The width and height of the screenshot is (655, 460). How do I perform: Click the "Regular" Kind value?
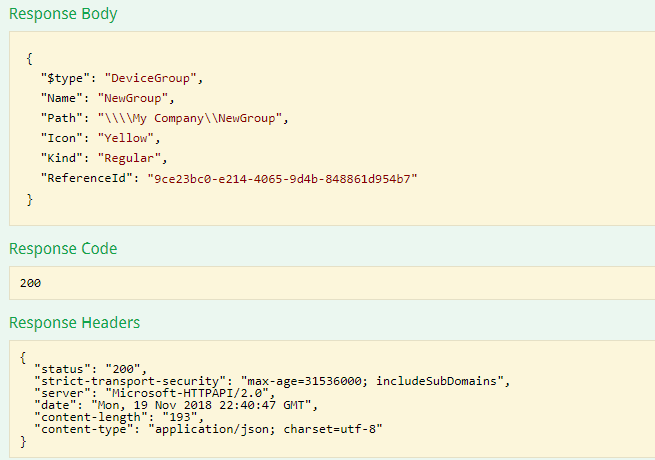pyautogui.click(x=131, y=158)
